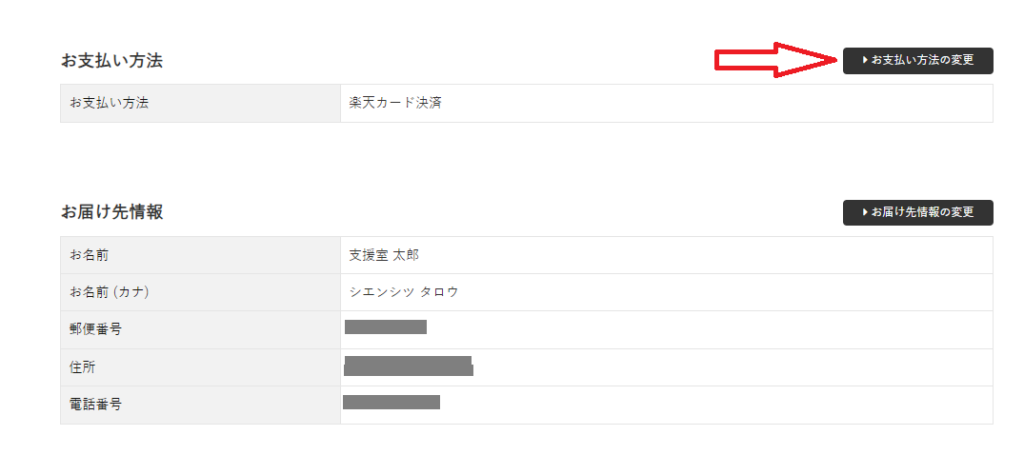Click the red arrow annotation
This screenshot has height=455, width=1024.
[776, 60]
